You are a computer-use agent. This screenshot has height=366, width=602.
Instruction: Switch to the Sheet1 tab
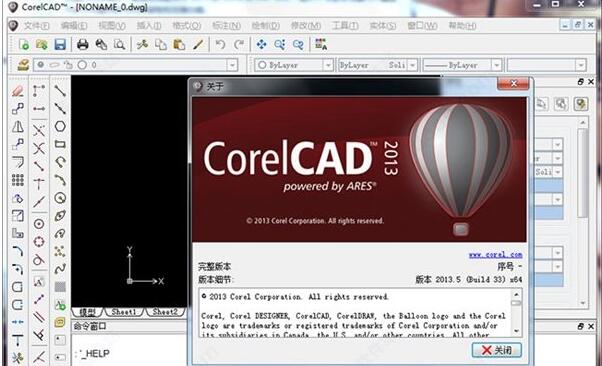(x=124, y=312)
